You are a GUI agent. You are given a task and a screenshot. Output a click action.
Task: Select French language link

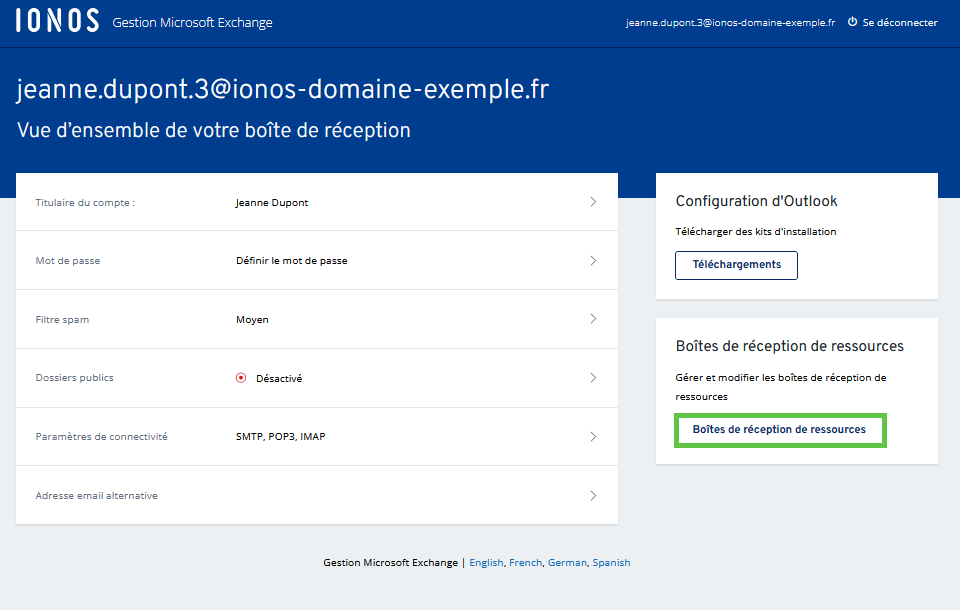point(525,563)
